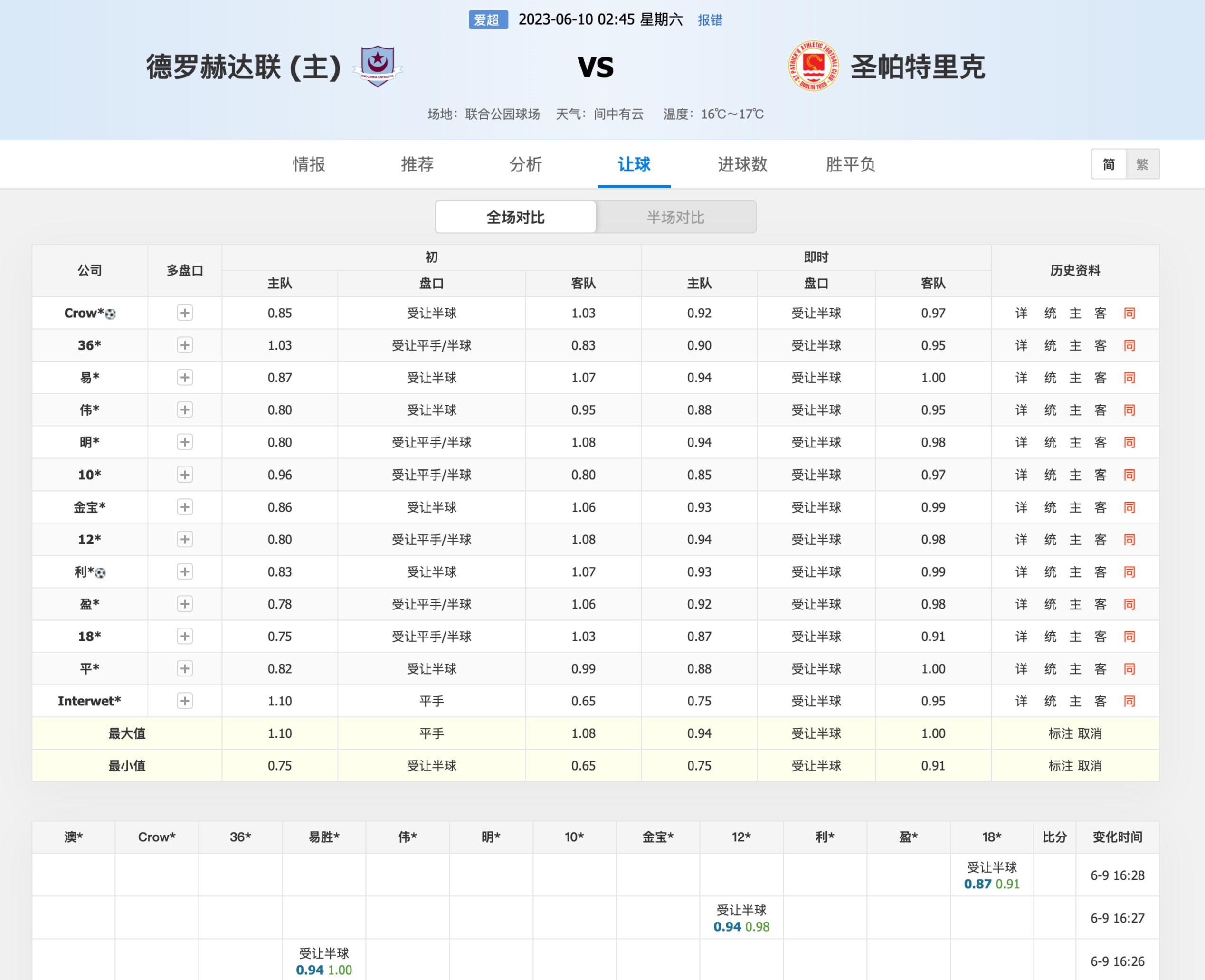Open 详 details for 金宝* row

(x=1022, y=507)
